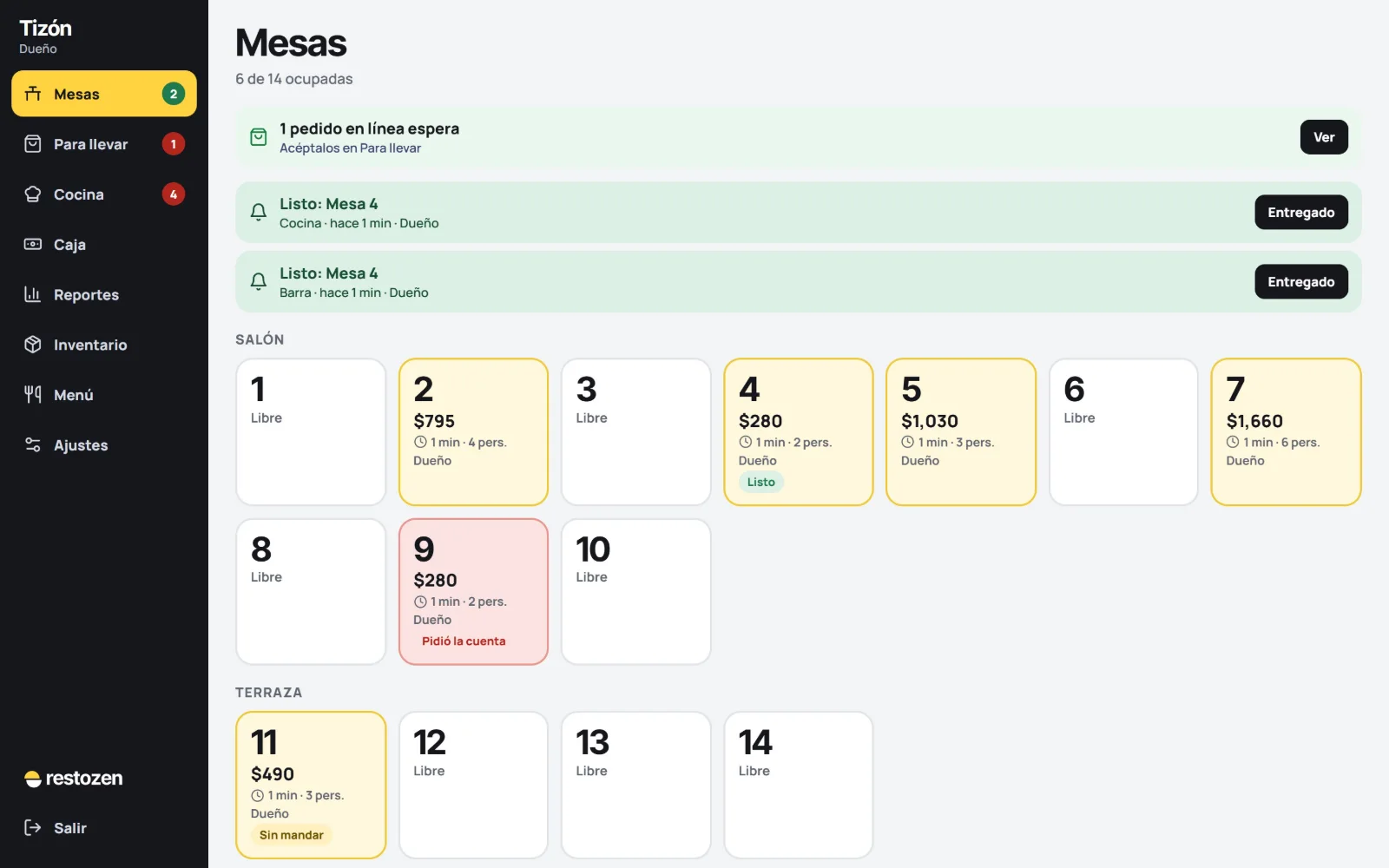Open table 9 that asked for the bill
Screen dimensions: 1389x868
(474, 592)
